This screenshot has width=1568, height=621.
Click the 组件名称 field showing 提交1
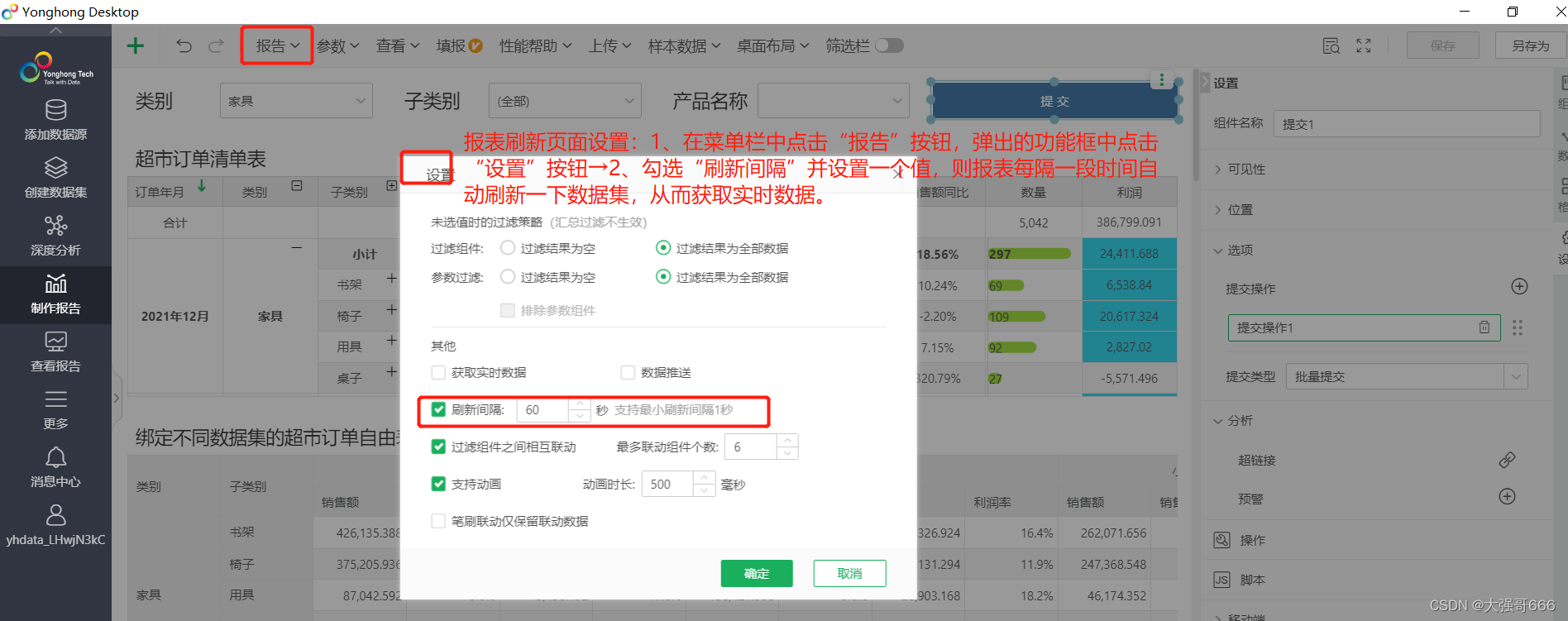[x=1407, y=123]
